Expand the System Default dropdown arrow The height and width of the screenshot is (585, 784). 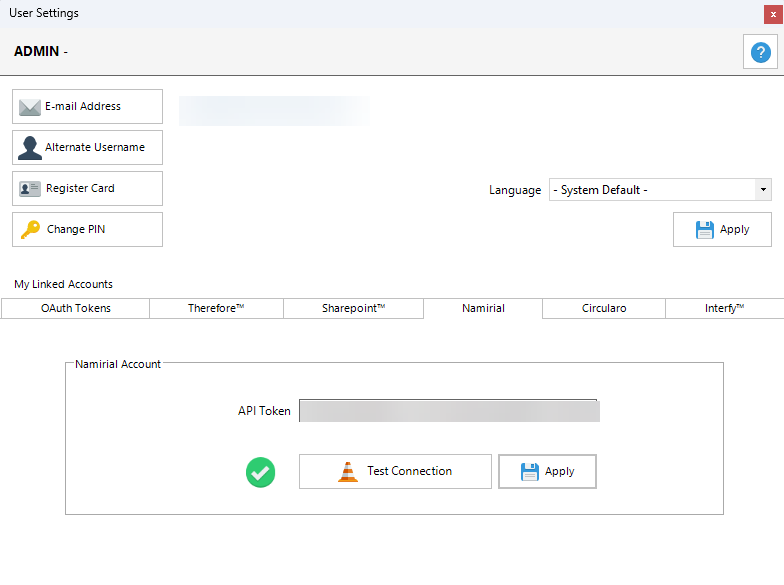coord(763,190)
